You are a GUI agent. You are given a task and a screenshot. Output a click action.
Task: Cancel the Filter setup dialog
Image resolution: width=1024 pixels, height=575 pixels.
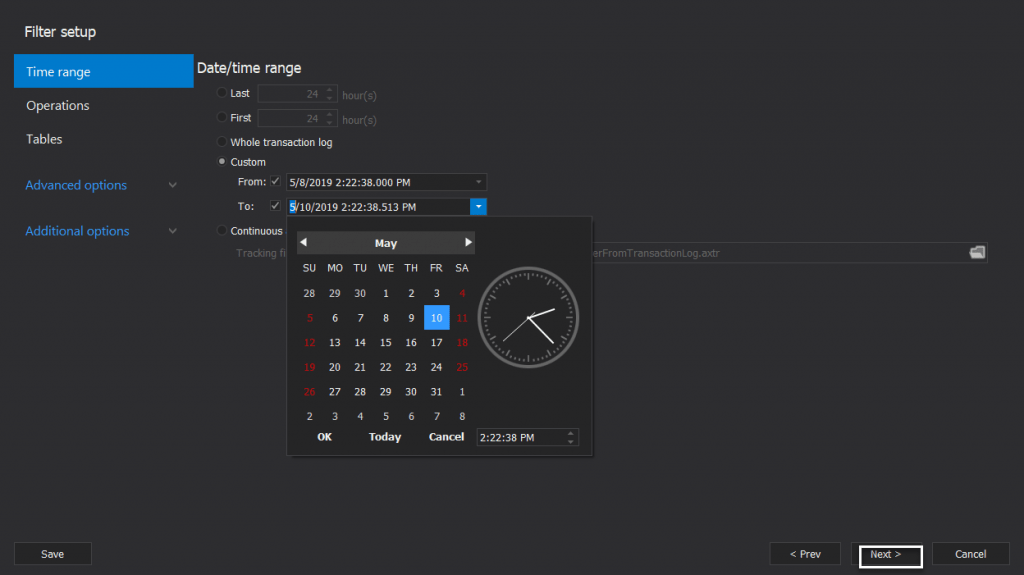[970, 554]
